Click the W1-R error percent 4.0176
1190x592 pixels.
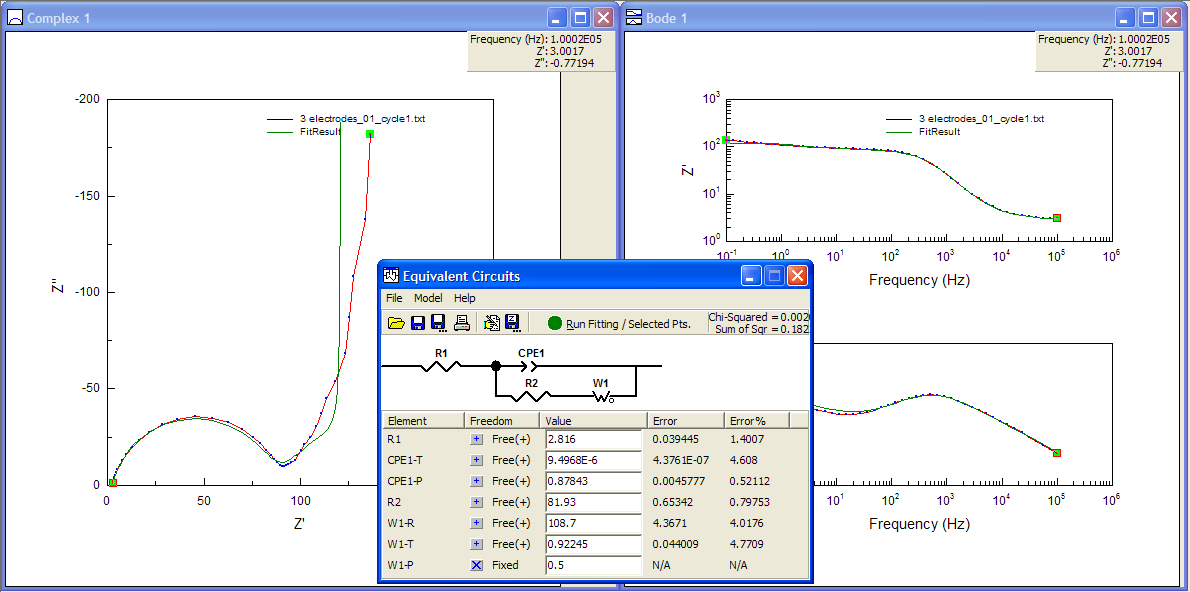[747, 523]
